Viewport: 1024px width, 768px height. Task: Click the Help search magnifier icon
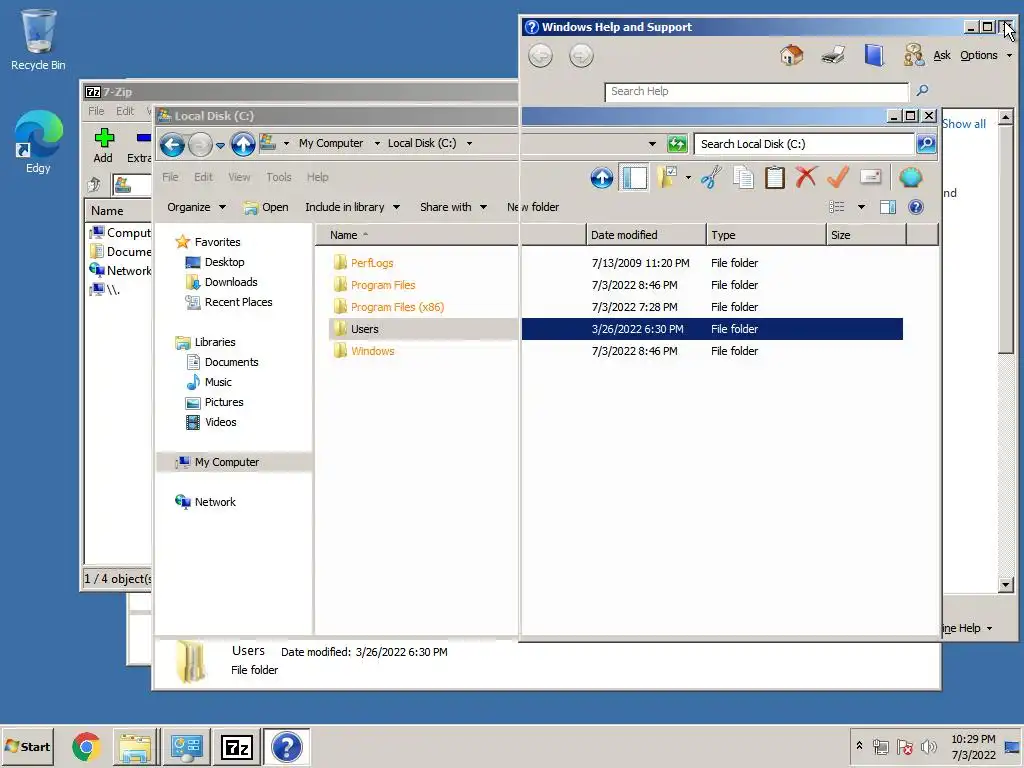tap(922, 90)
